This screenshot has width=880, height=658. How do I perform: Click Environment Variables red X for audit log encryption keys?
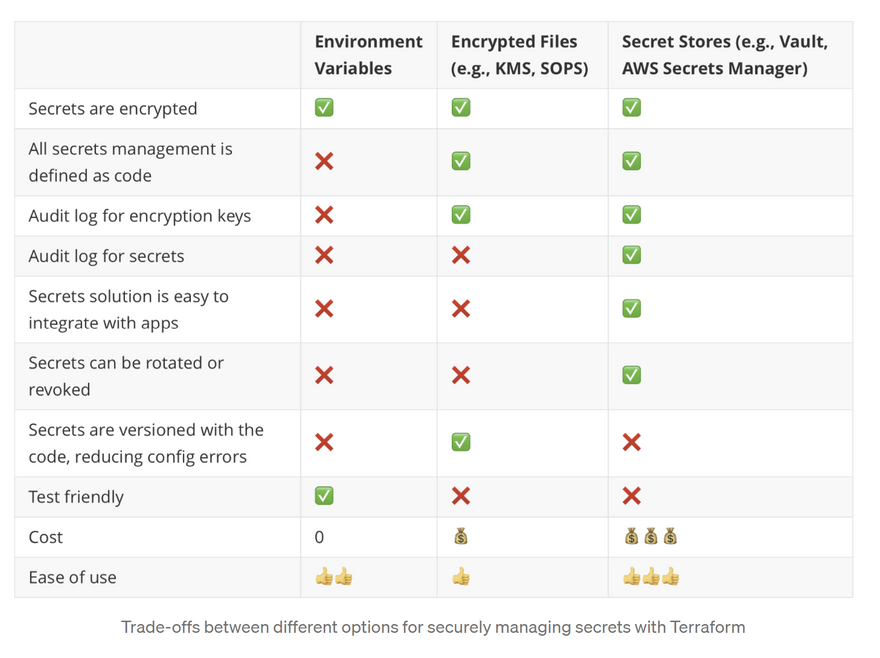click(x=324, y=215)
